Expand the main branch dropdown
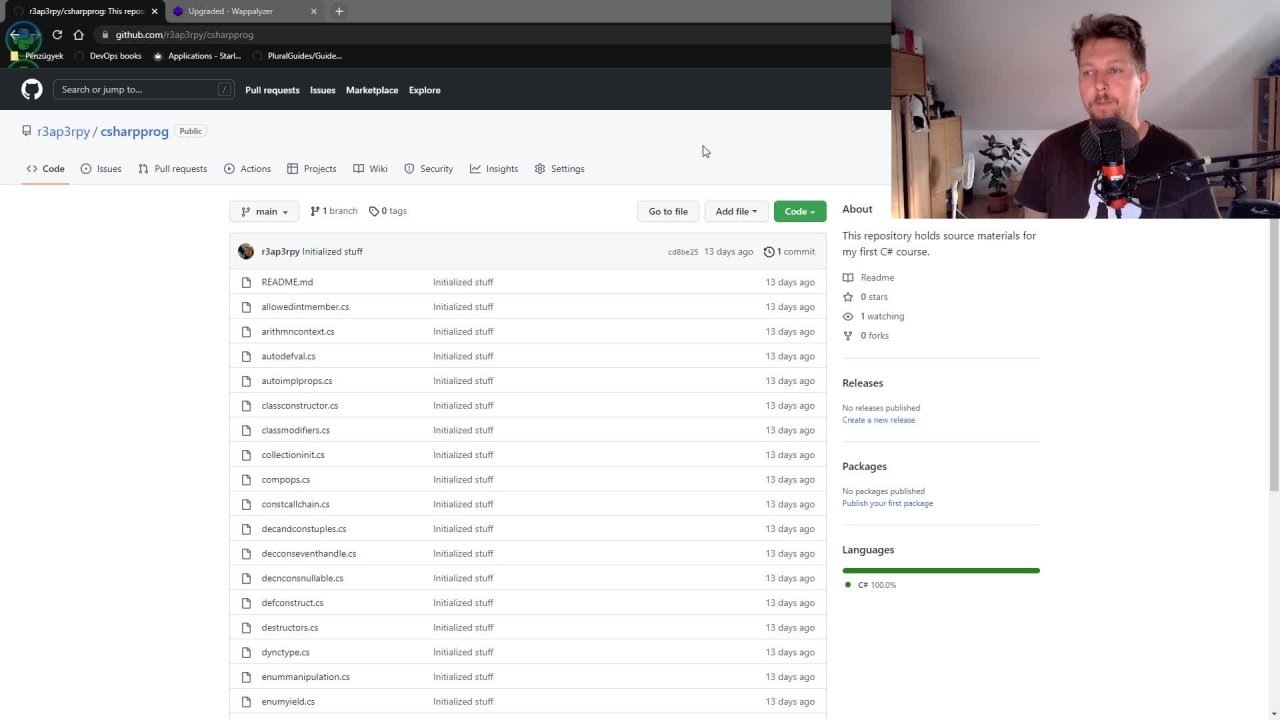1280x720 pixels. coord(265,211)
